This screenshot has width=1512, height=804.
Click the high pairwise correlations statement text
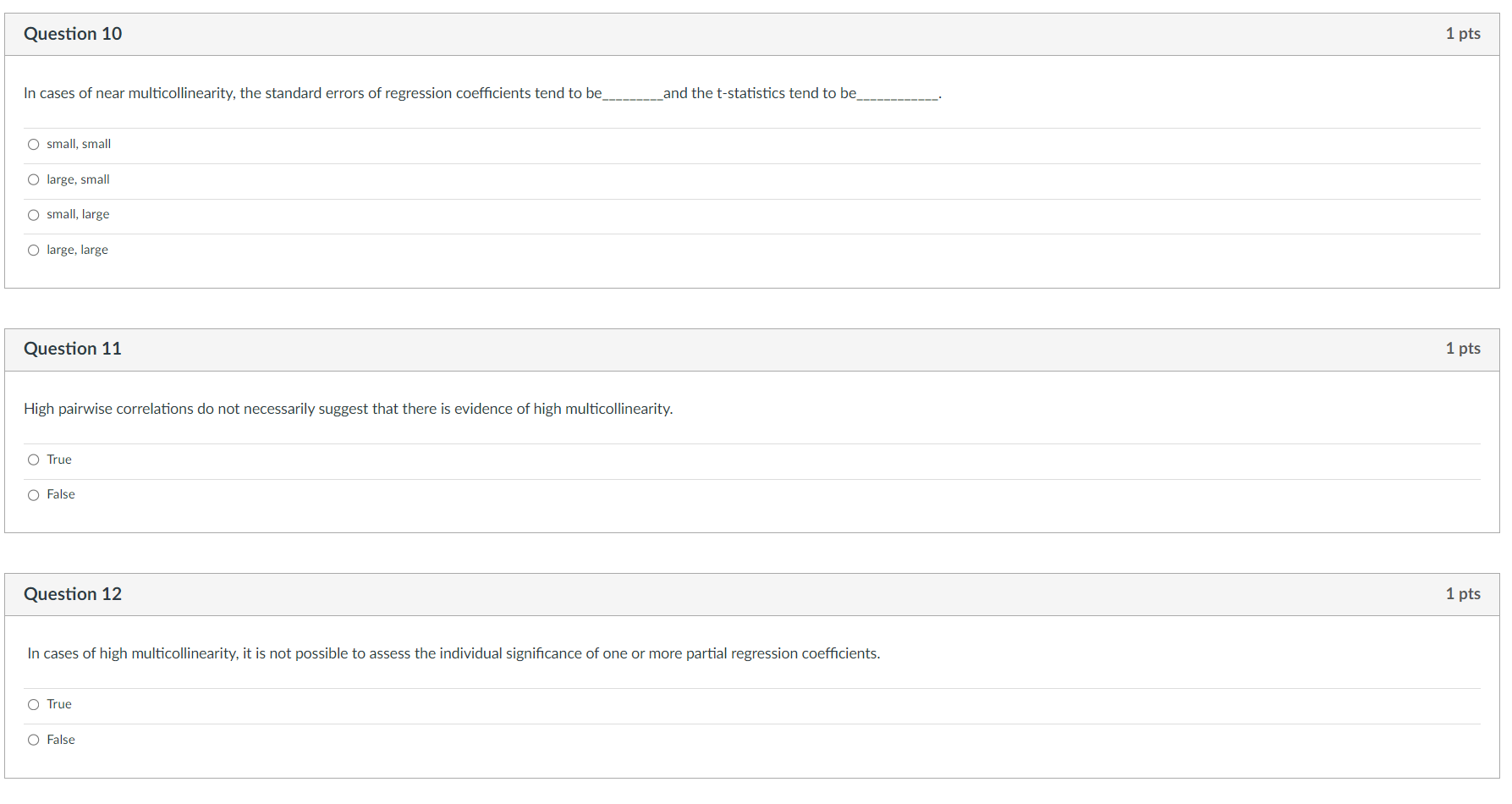tap(348, 409)
